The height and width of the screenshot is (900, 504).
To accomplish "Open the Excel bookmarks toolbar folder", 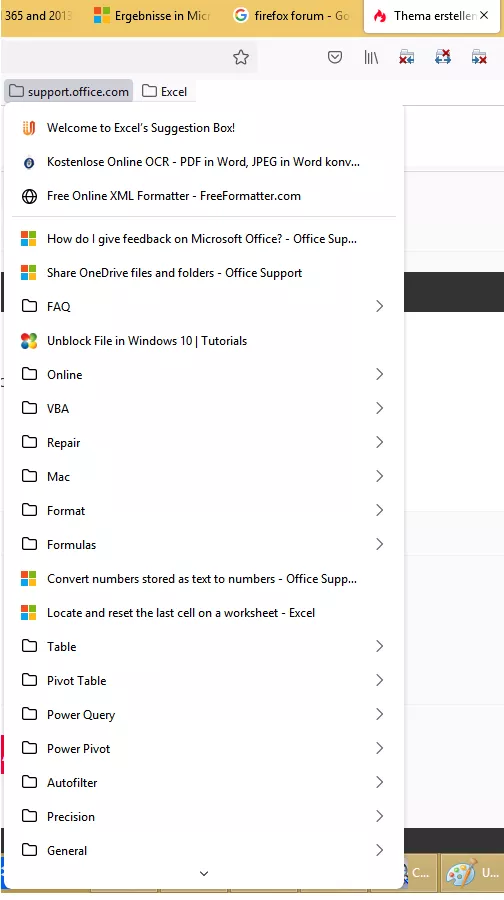I will pos(165,91).
